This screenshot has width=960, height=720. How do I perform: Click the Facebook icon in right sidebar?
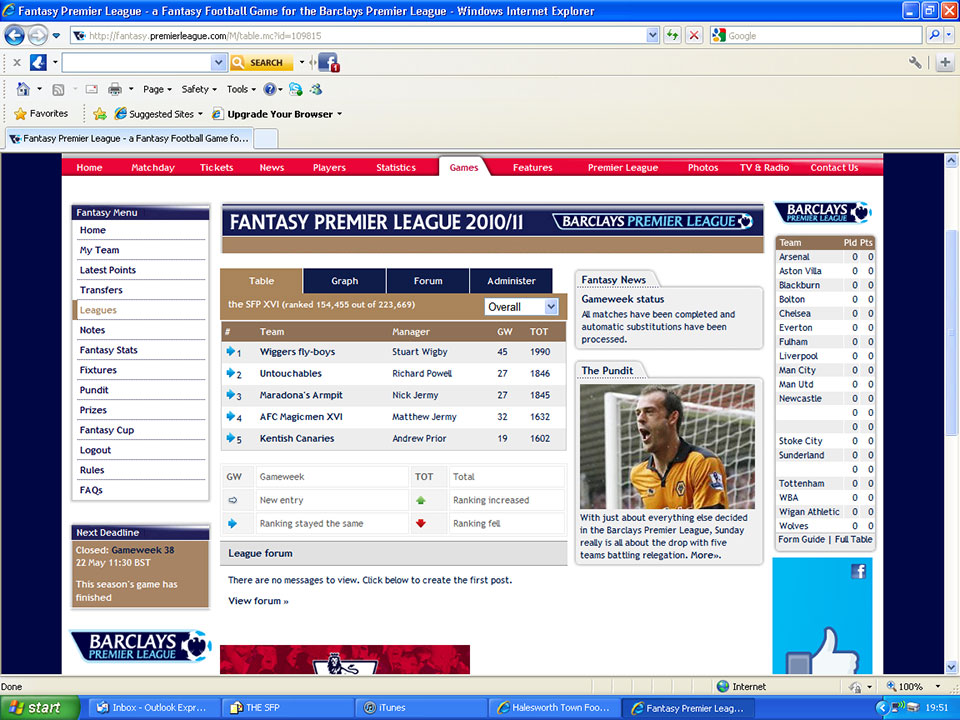click(x=858, y=571)
